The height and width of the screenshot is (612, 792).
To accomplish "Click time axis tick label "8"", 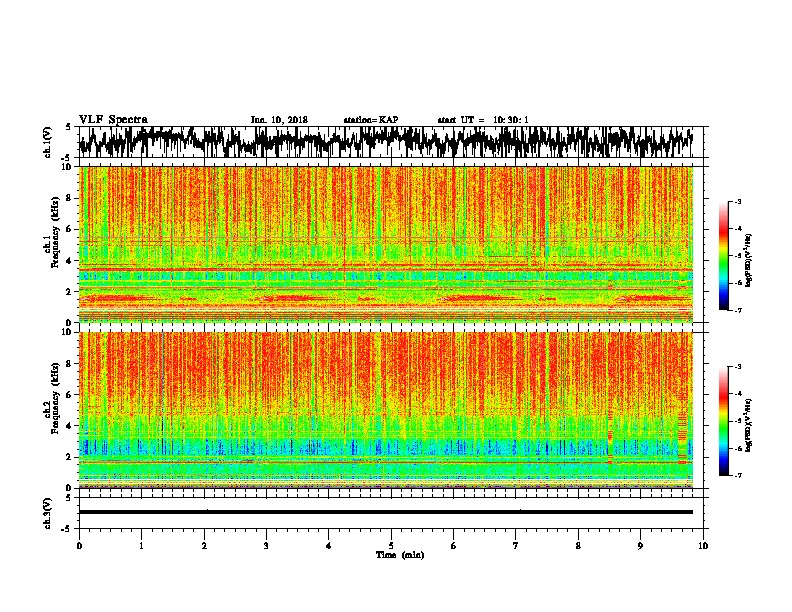I will [578, 546].
